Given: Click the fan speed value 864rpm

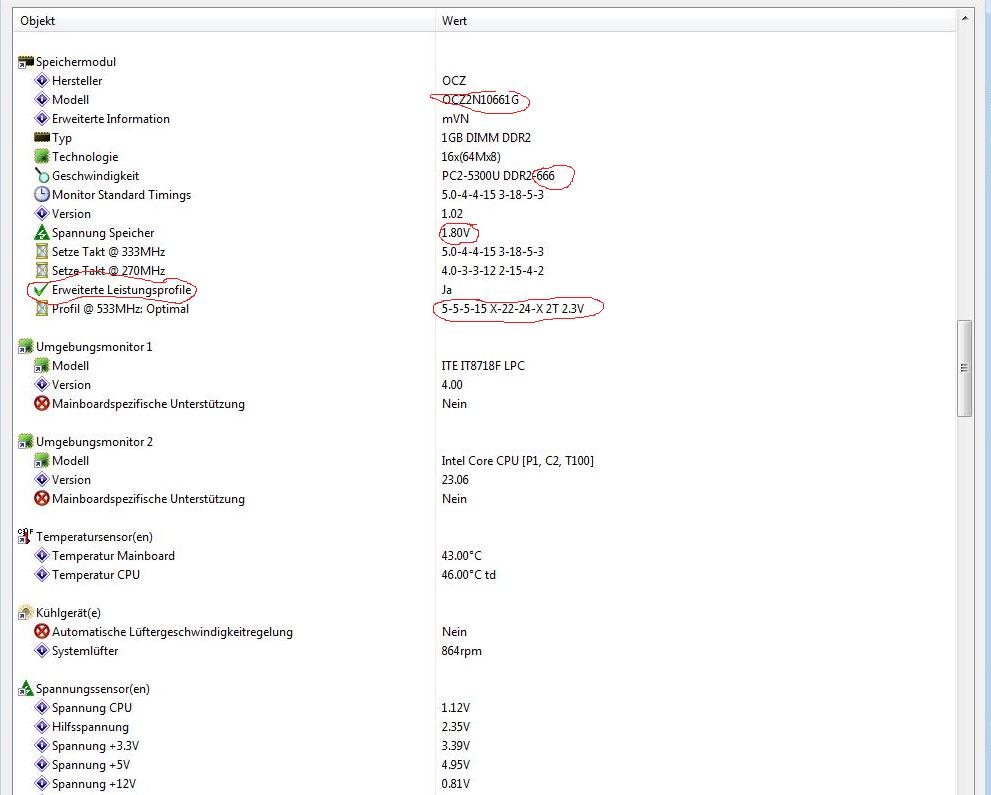Looking at the screenshot, I should coord(461,650).
